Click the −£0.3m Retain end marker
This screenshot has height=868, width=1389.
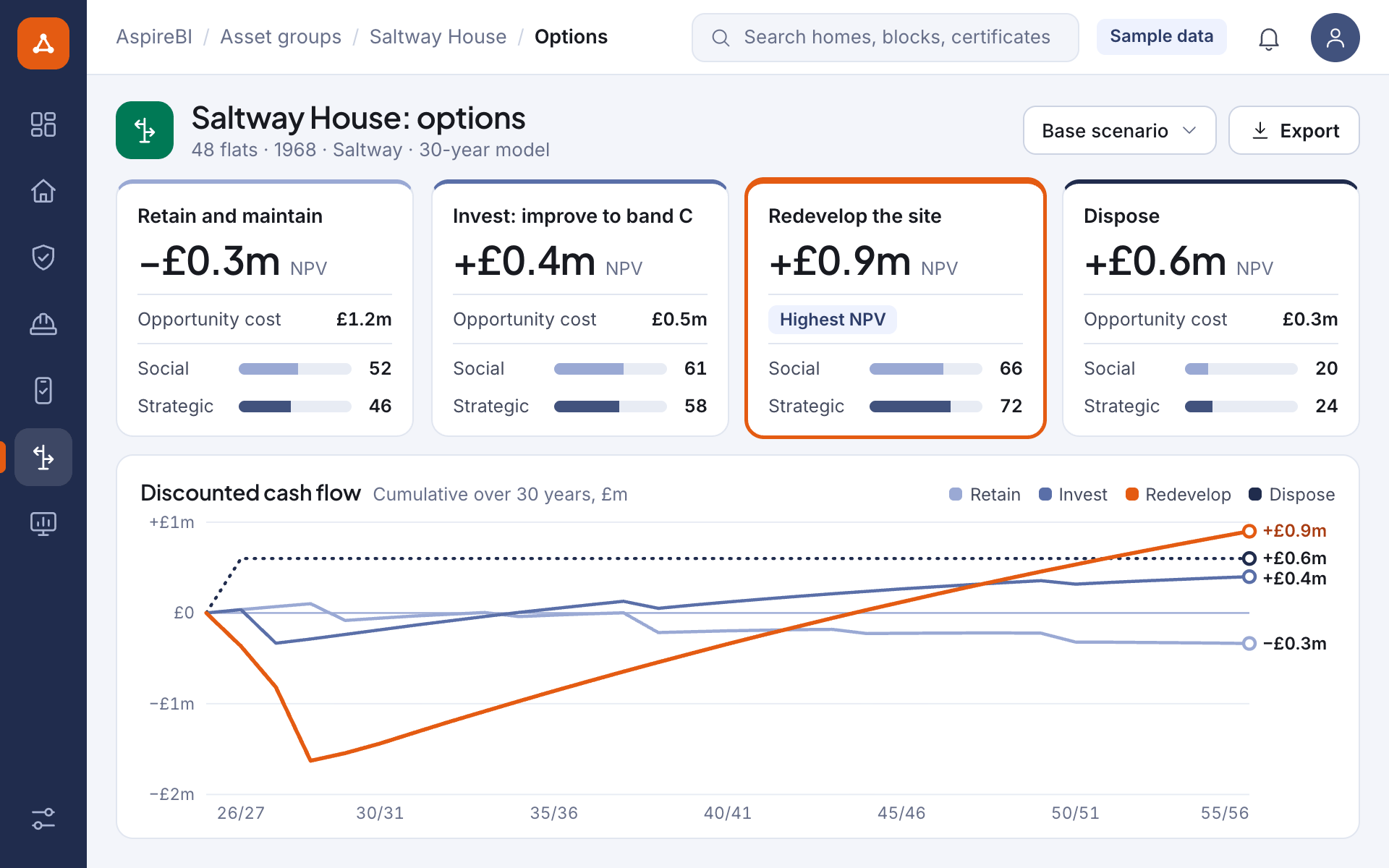tap(1249, 643)
